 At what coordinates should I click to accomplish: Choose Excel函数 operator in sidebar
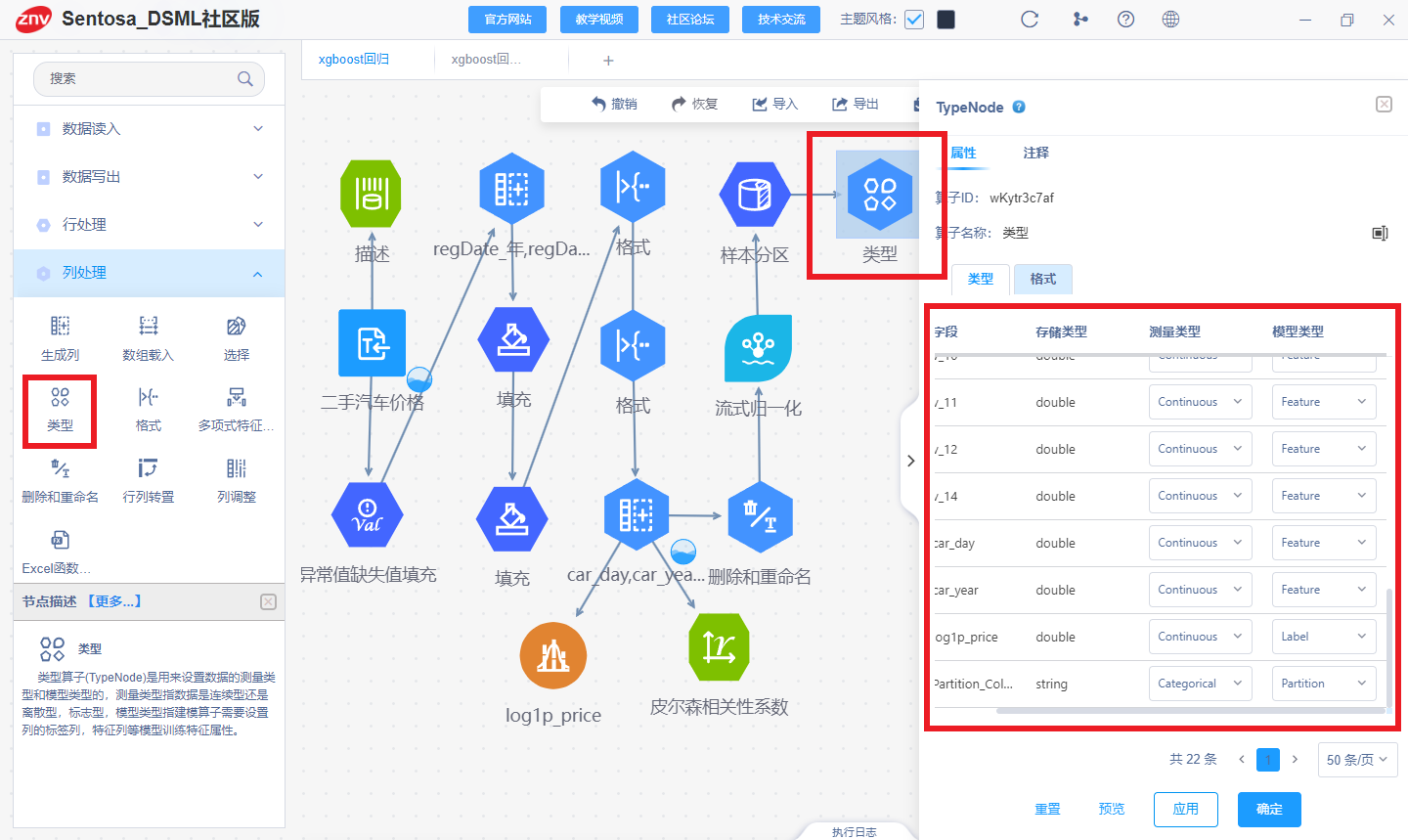tap(56, 553)
